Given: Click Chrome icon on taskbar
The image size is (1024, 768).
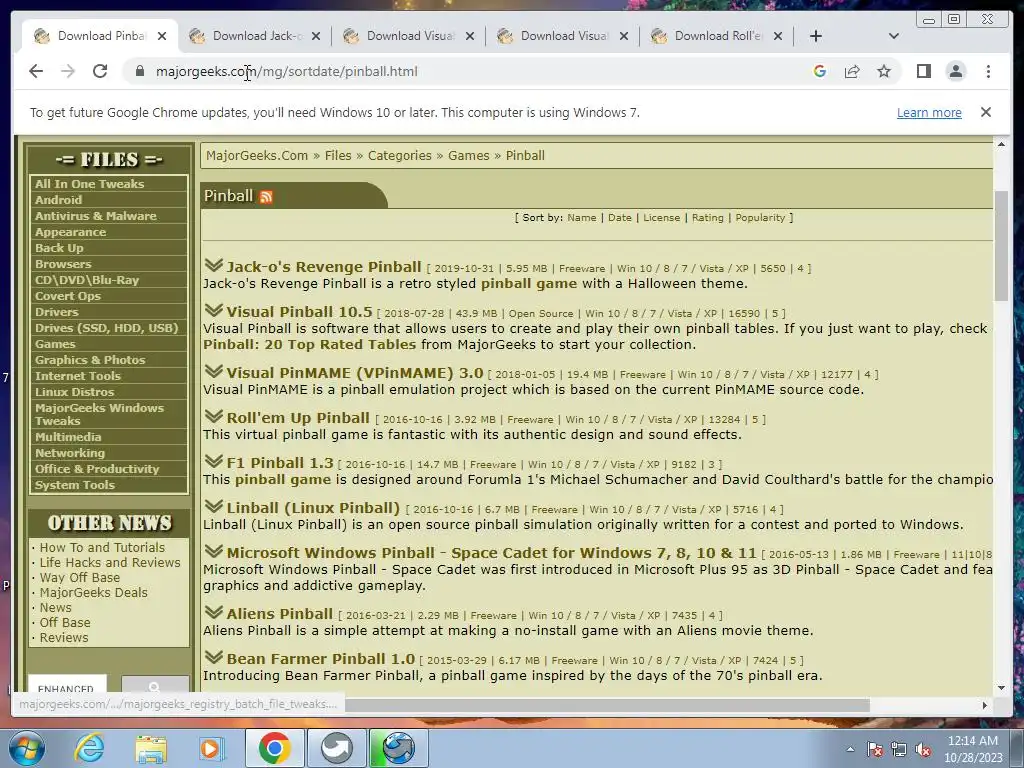Looking at the screenshot, I should coord(274,748).
